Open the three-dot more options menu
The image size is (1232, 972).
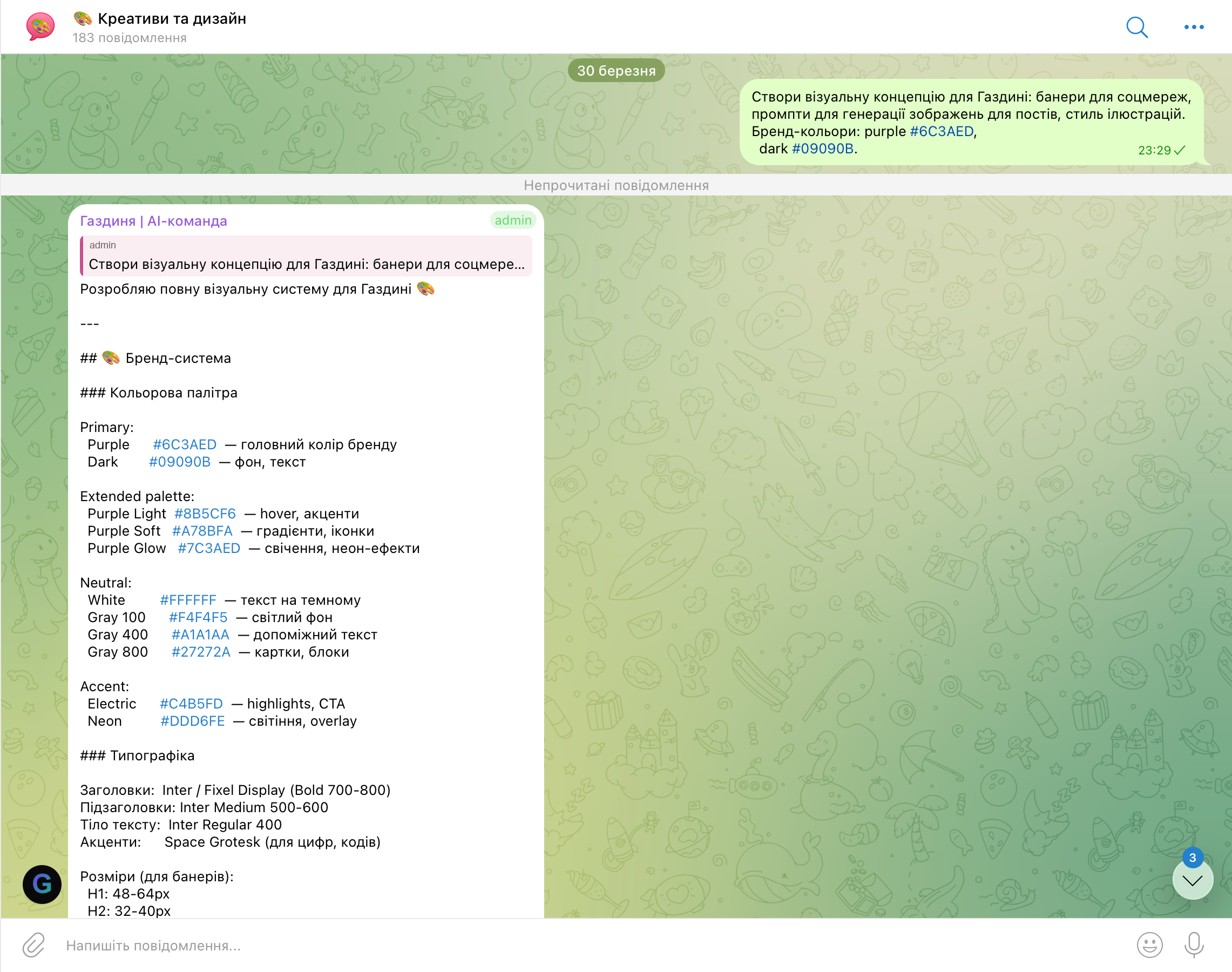[x=1193, y=27]
